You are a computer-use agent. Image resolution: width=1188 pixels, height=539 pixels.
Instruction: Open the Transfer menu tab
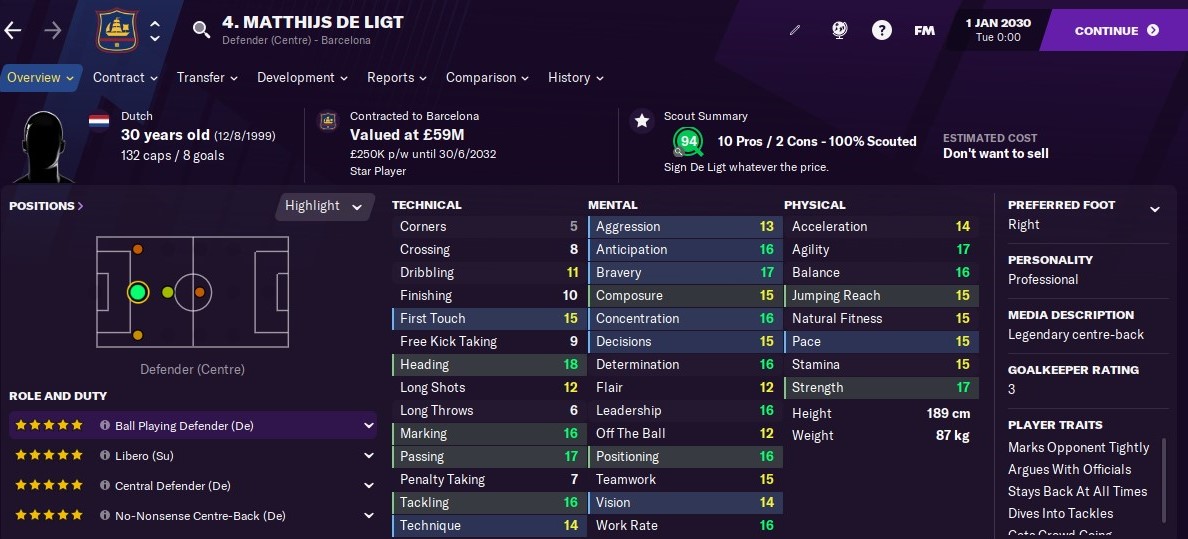pyautogui.click(x=207, y=77)
